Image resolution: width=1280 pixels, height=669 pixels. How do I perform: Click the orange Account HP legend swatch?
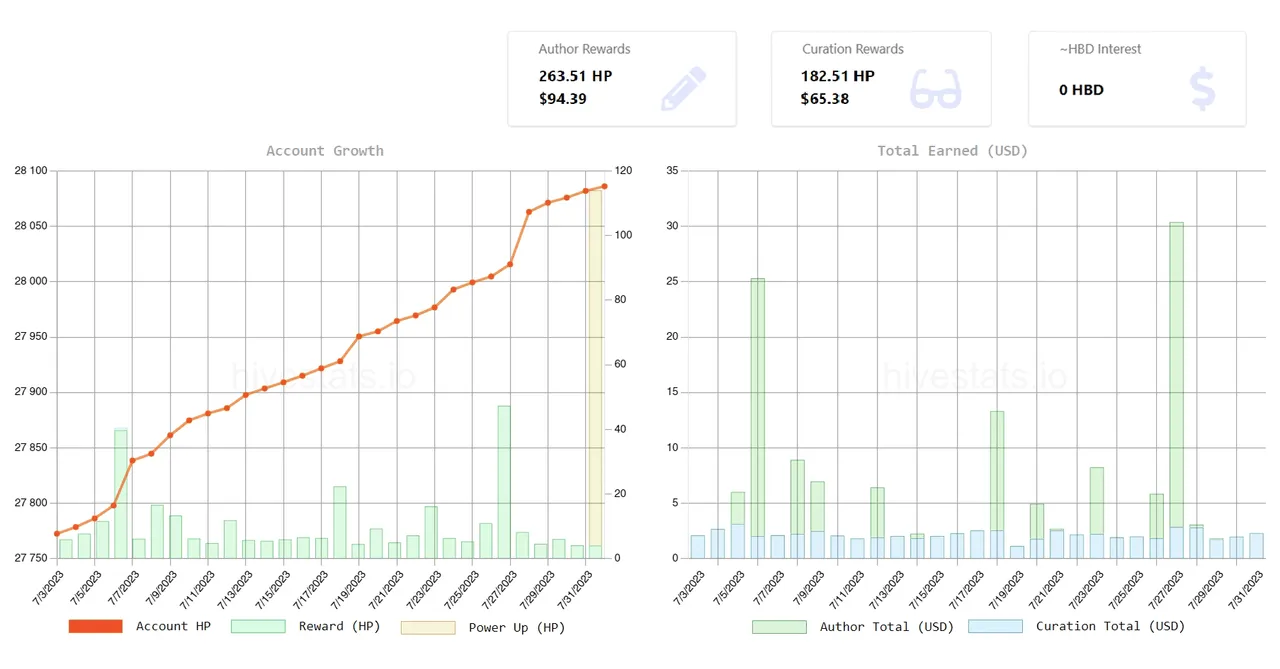[x=95, y=626]
